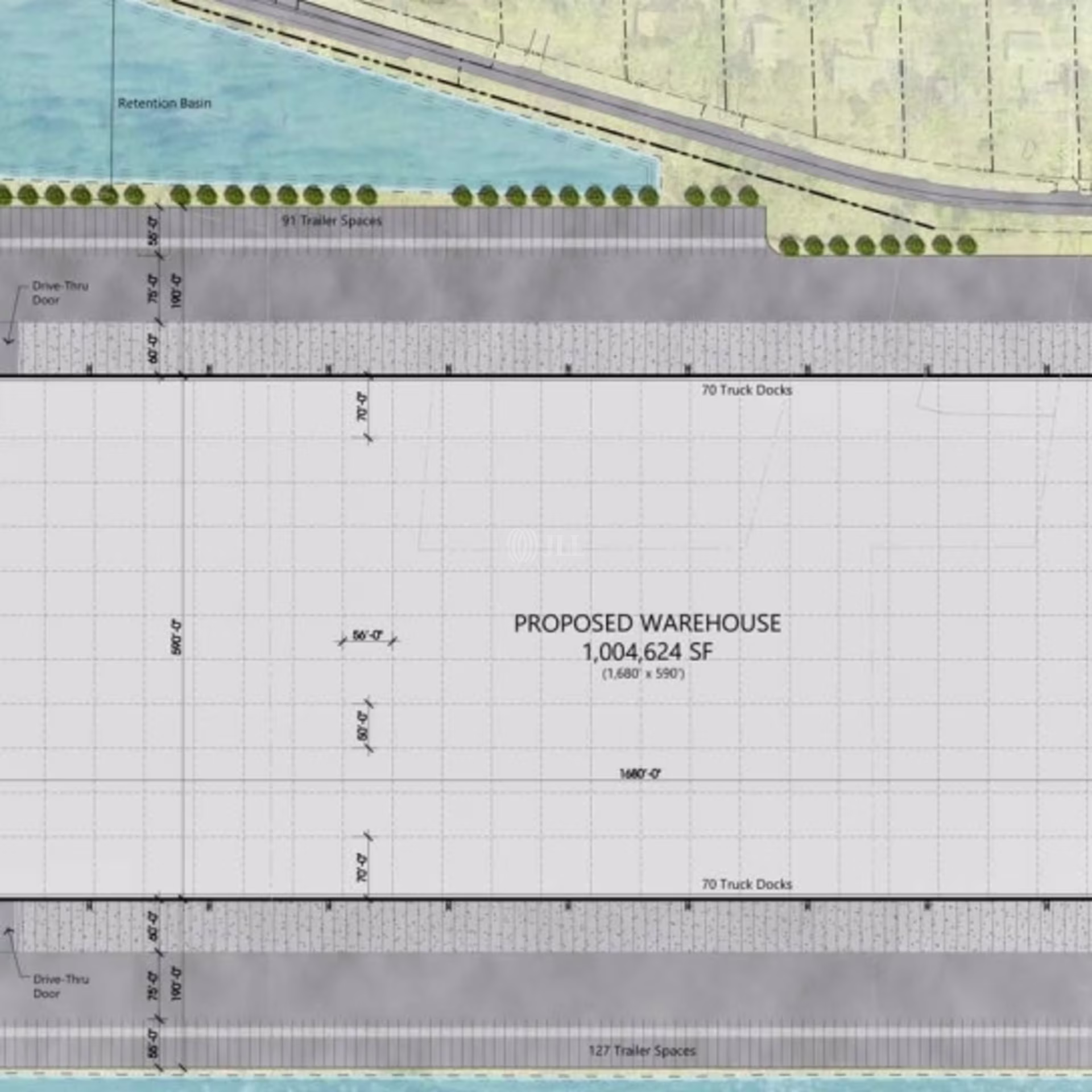Click the Retention Basin label
1092x1092 pixels.
[164, 104]
